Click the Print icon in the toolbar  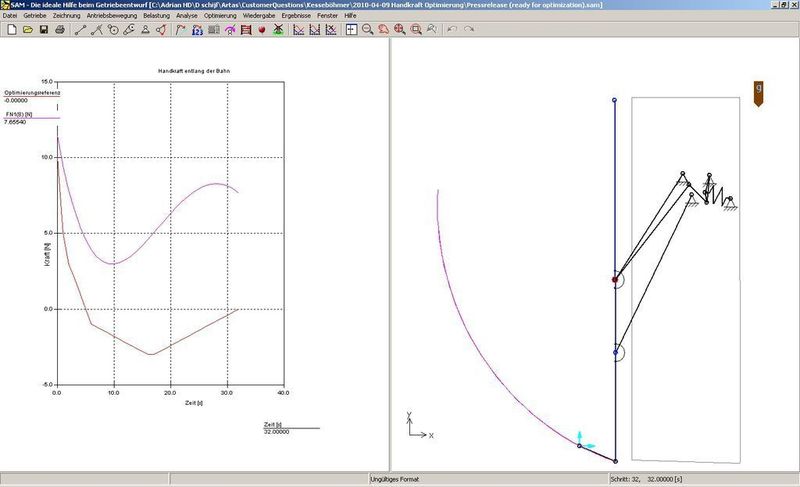60,30
